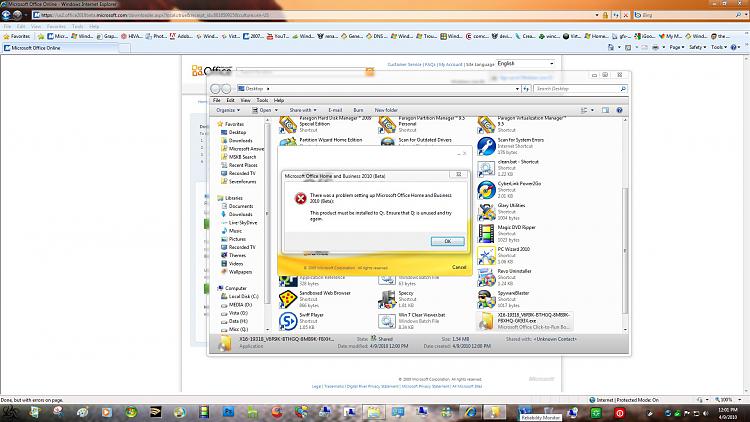Open Internet Explorer Safety menu
750x422 pixels.
coord(697,47)
